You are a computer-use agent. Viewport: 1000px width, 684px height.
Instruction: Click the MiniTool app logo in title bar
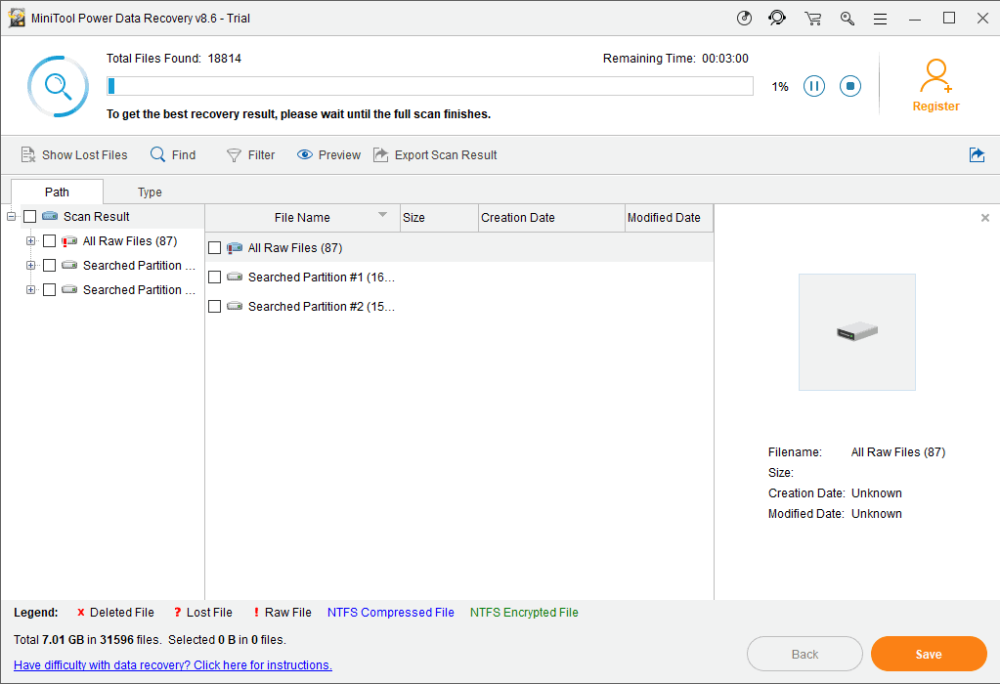17,18
